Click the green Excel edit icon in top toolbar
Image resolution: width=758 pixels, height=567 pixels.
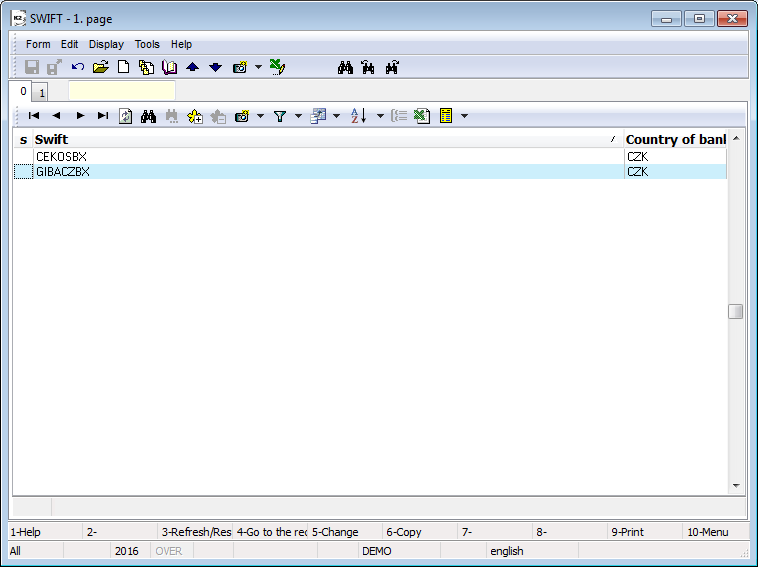click(x=277, y=67)
